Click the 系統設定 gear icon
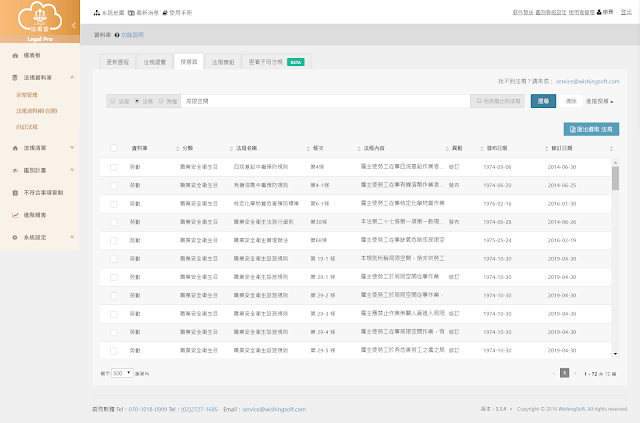Screen dimensions: 640x423 [x=15, y=237]
